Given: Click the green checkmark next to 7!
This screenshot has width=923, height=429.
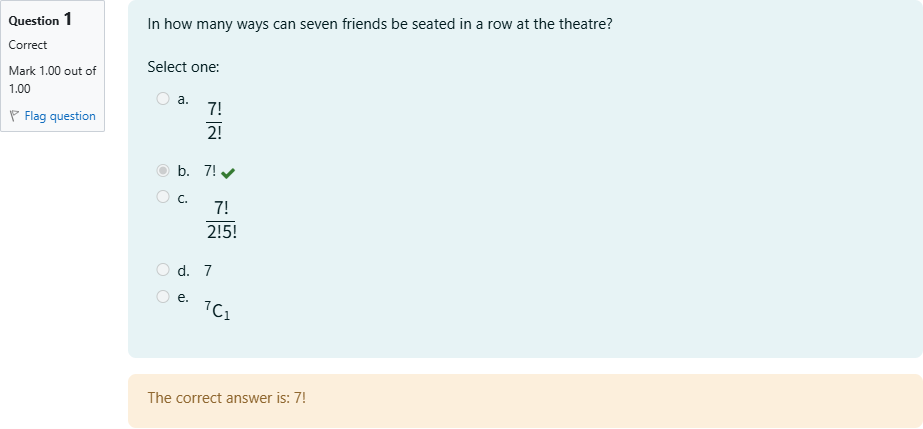Looking at the screenshot, I should (x=228, y=173).
